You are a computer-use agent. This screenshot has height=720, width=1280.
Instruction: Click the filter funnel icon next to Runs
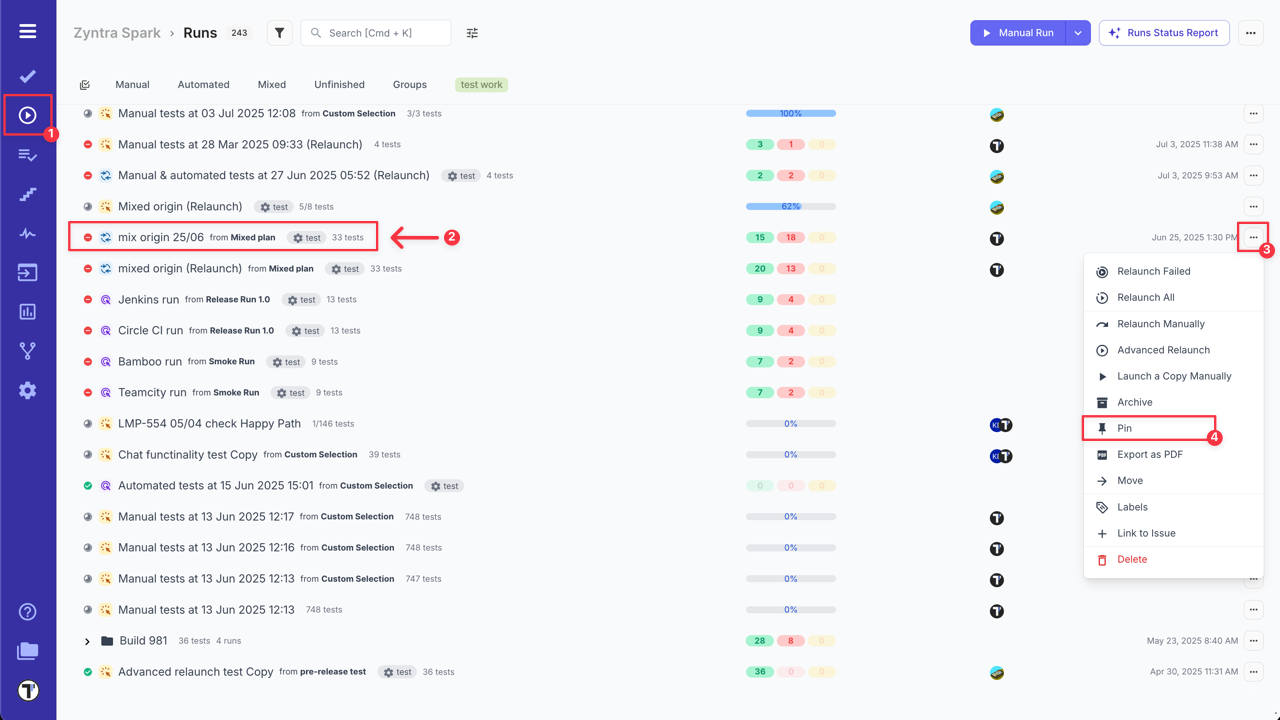(279, 32)
